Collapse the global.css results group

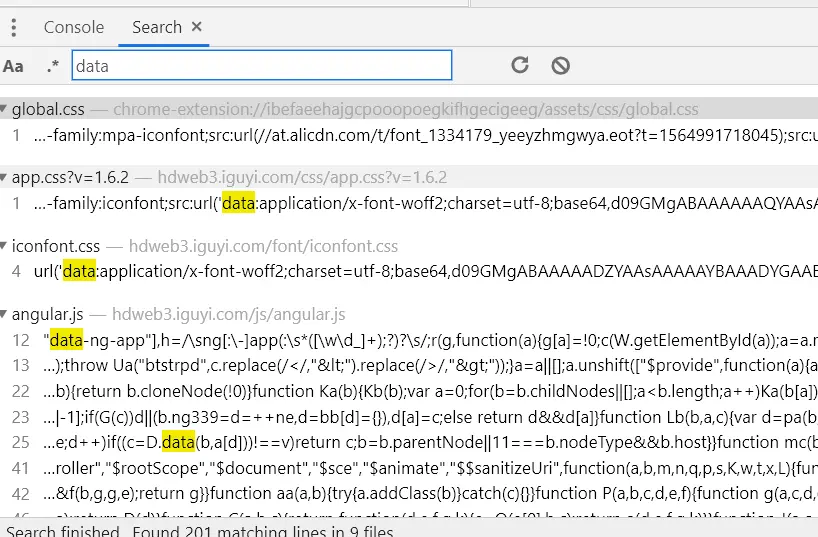click(4, 109)
